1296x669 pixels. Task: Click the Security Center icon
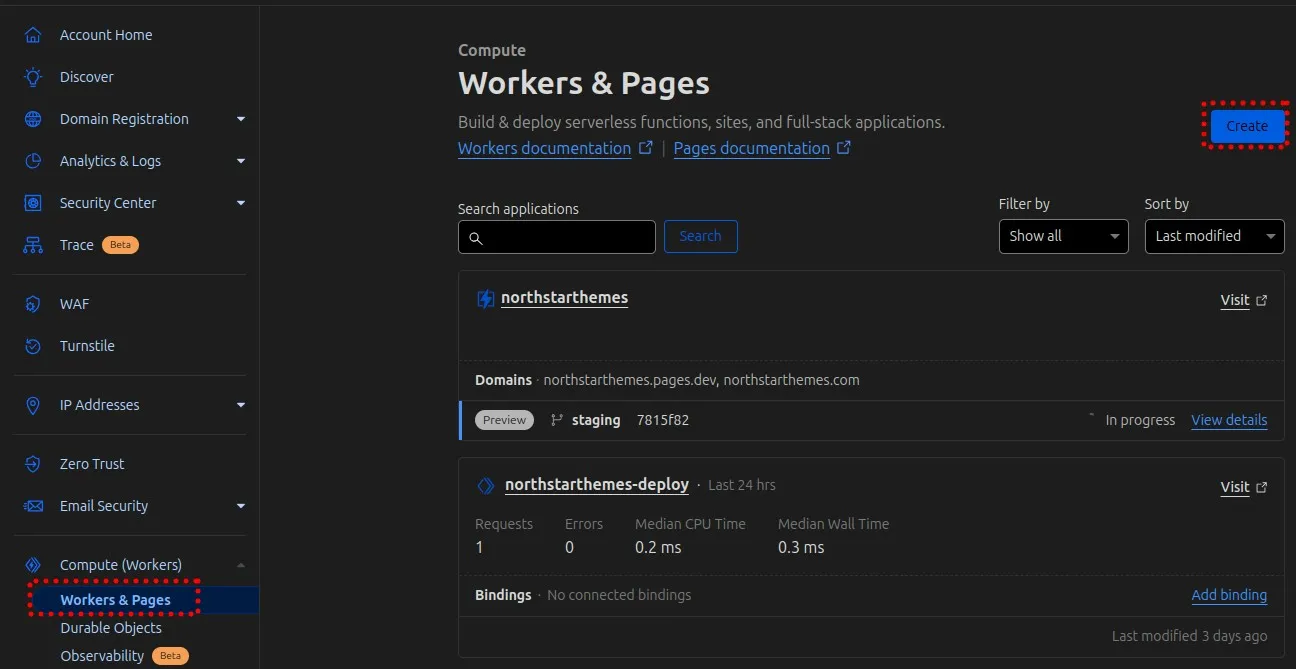[33, 203]
